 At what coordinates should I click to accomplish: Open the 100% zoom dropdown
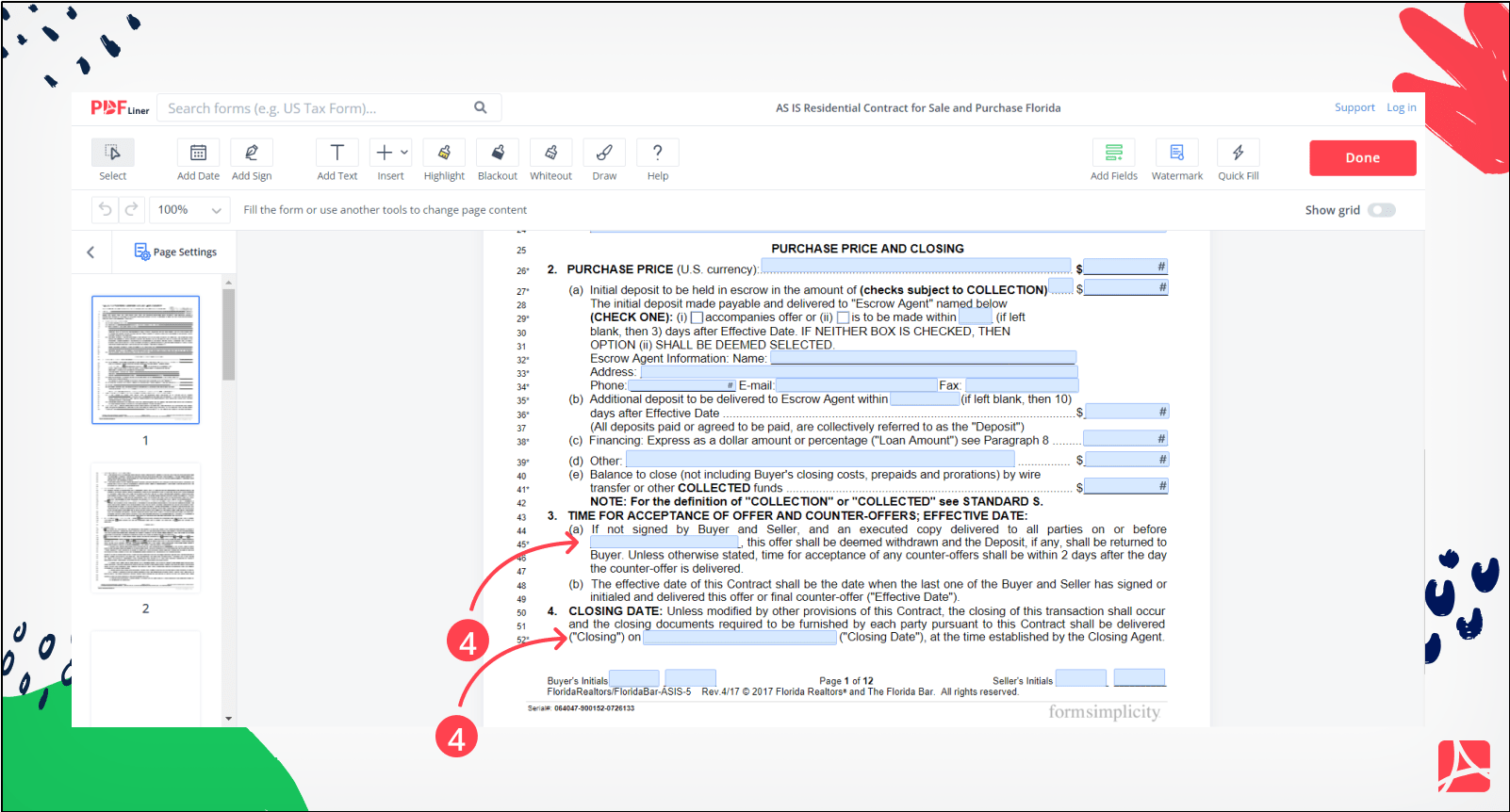[x=189, y=209]
